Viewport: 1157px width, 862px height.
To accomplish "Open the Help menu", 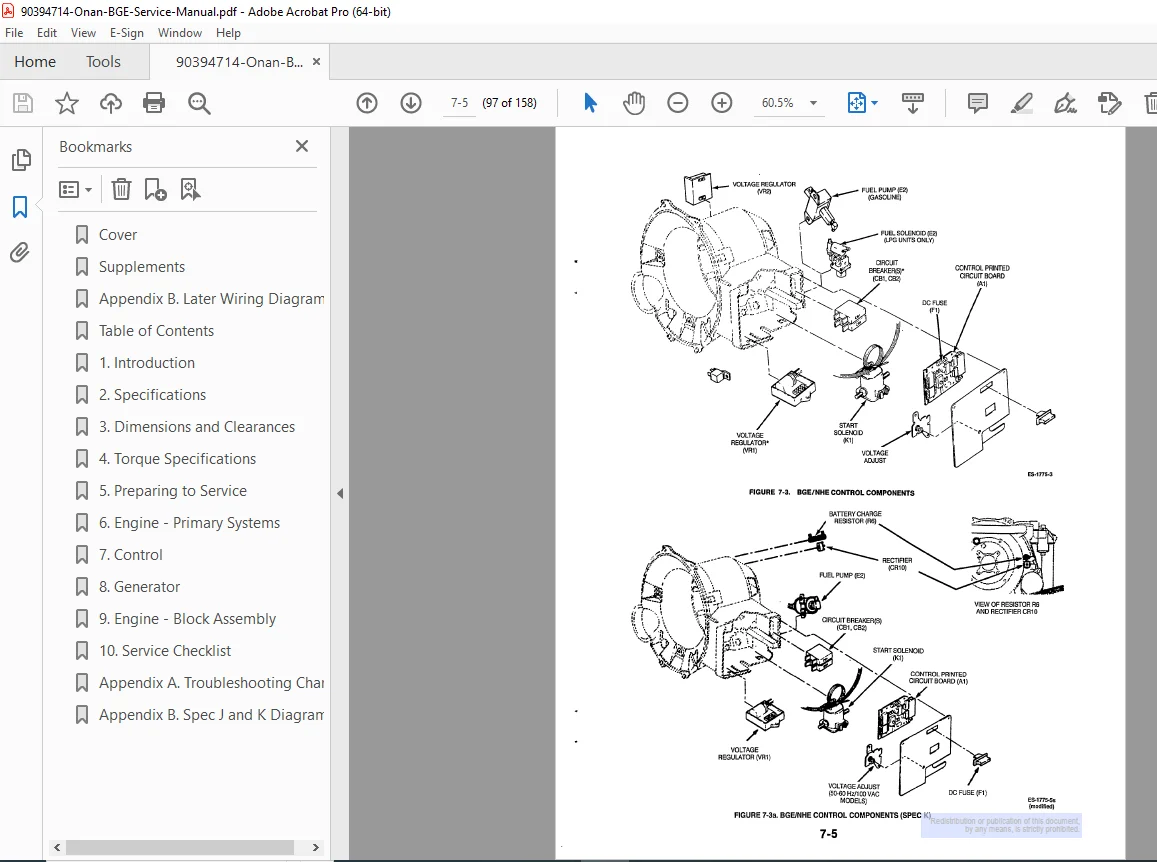I will [228, 32].
